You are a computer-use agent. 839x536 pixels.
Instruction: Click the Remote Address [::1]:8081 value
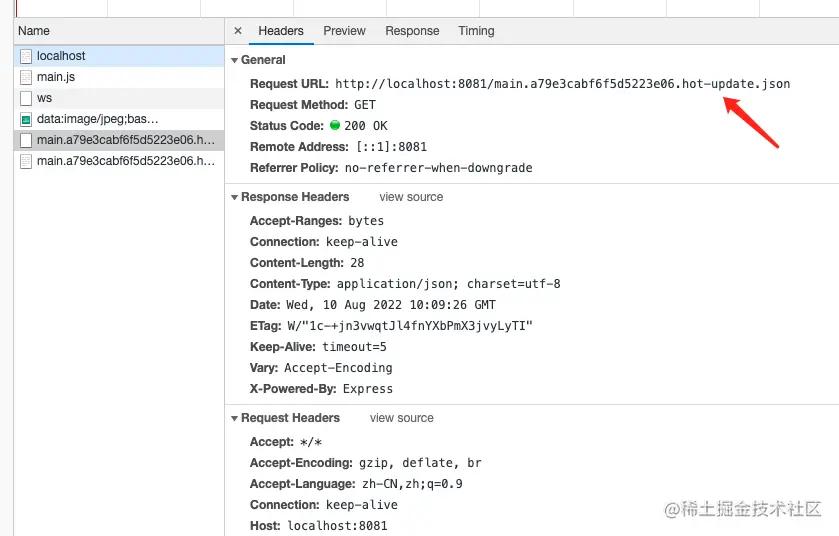coord(392,147)
